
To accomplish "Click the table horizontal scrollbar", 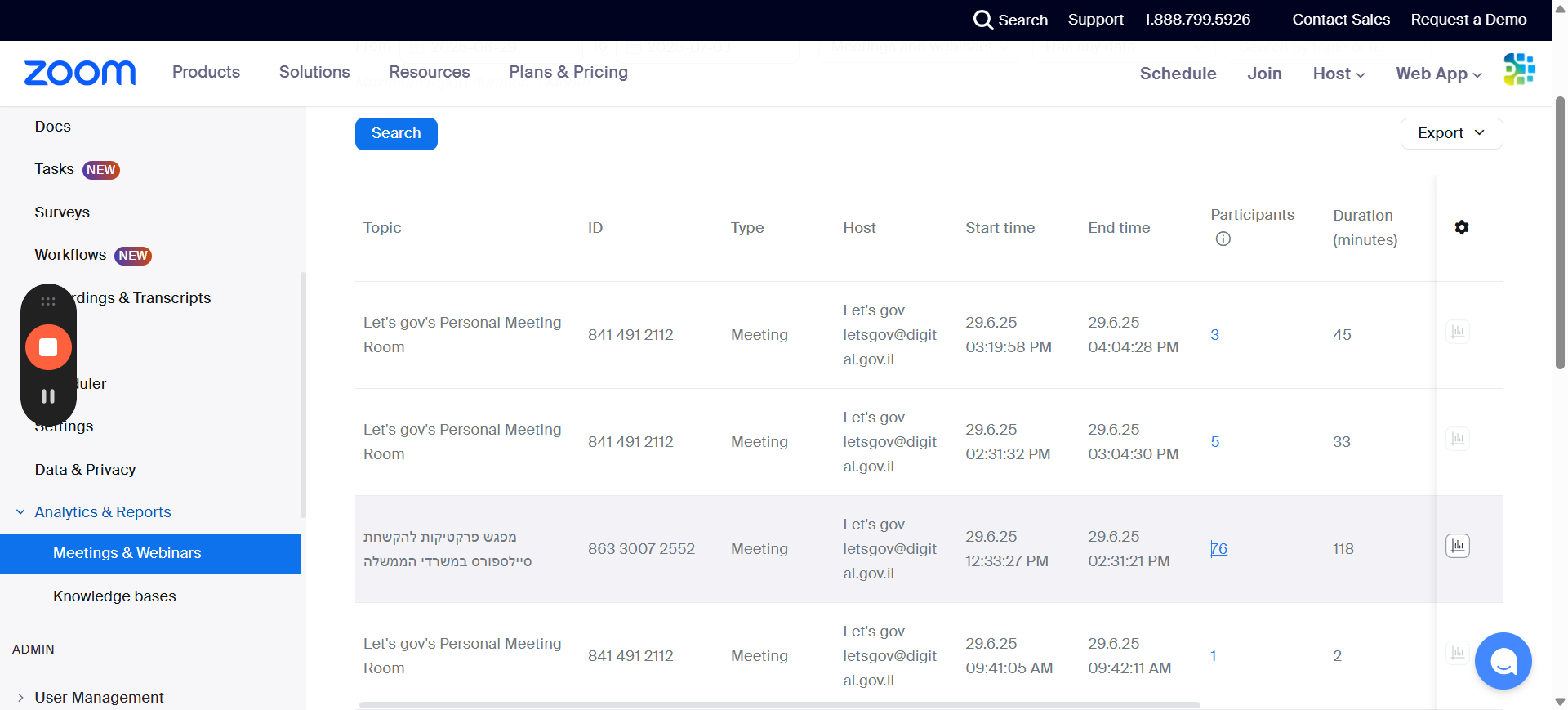I will click(780, 704).
